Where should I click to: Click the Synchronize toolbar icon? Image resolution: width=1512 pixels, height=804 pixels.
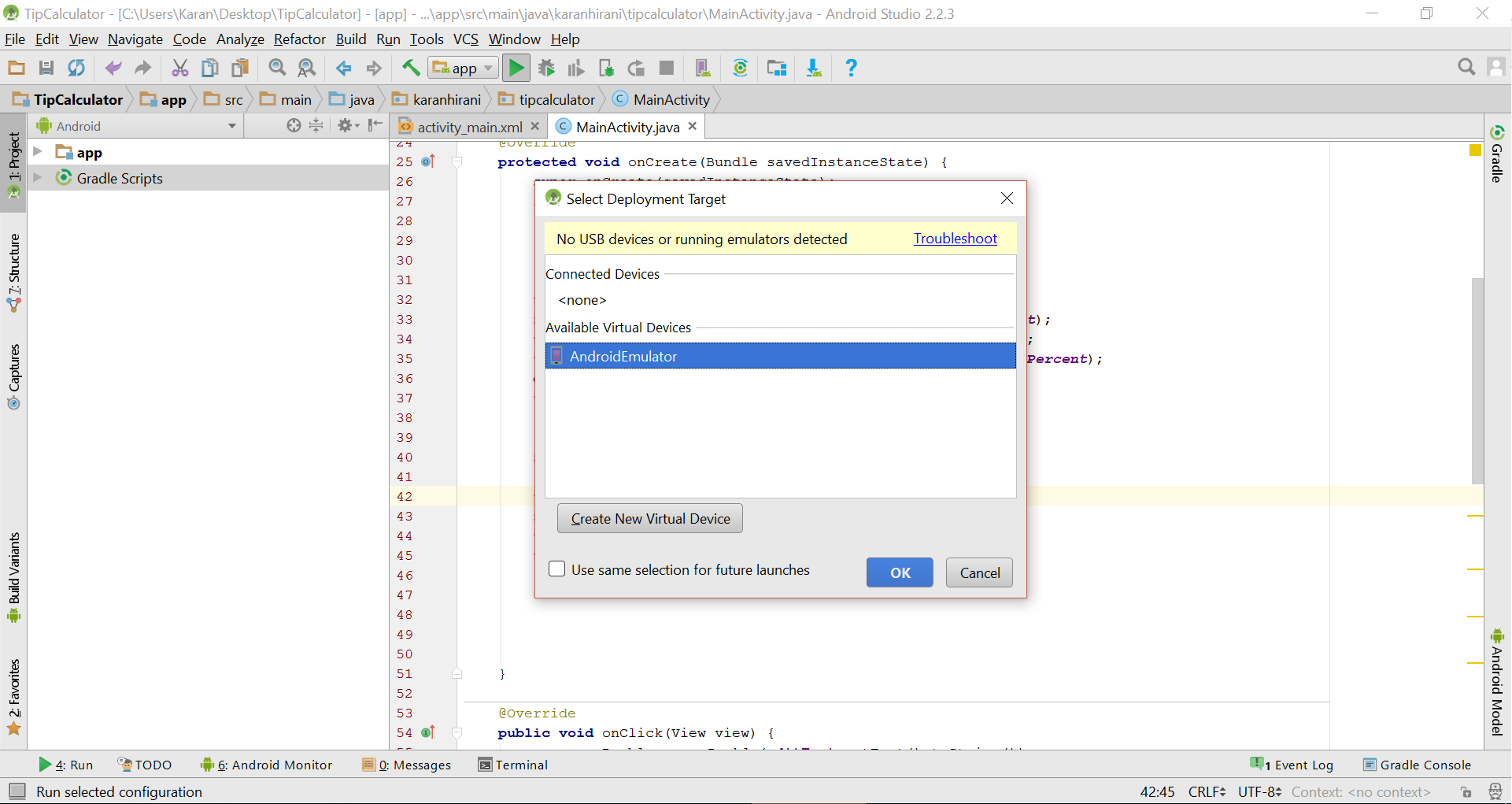click(76, 69)
